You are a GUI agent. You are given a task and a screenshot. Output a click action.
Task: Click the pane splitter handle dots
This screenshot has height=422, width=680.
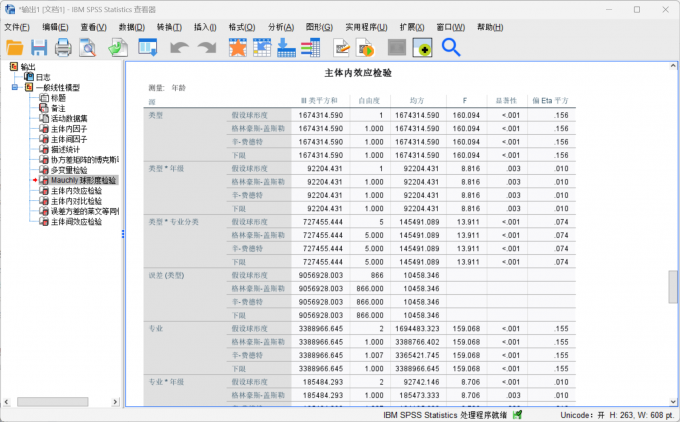[123, 234]
